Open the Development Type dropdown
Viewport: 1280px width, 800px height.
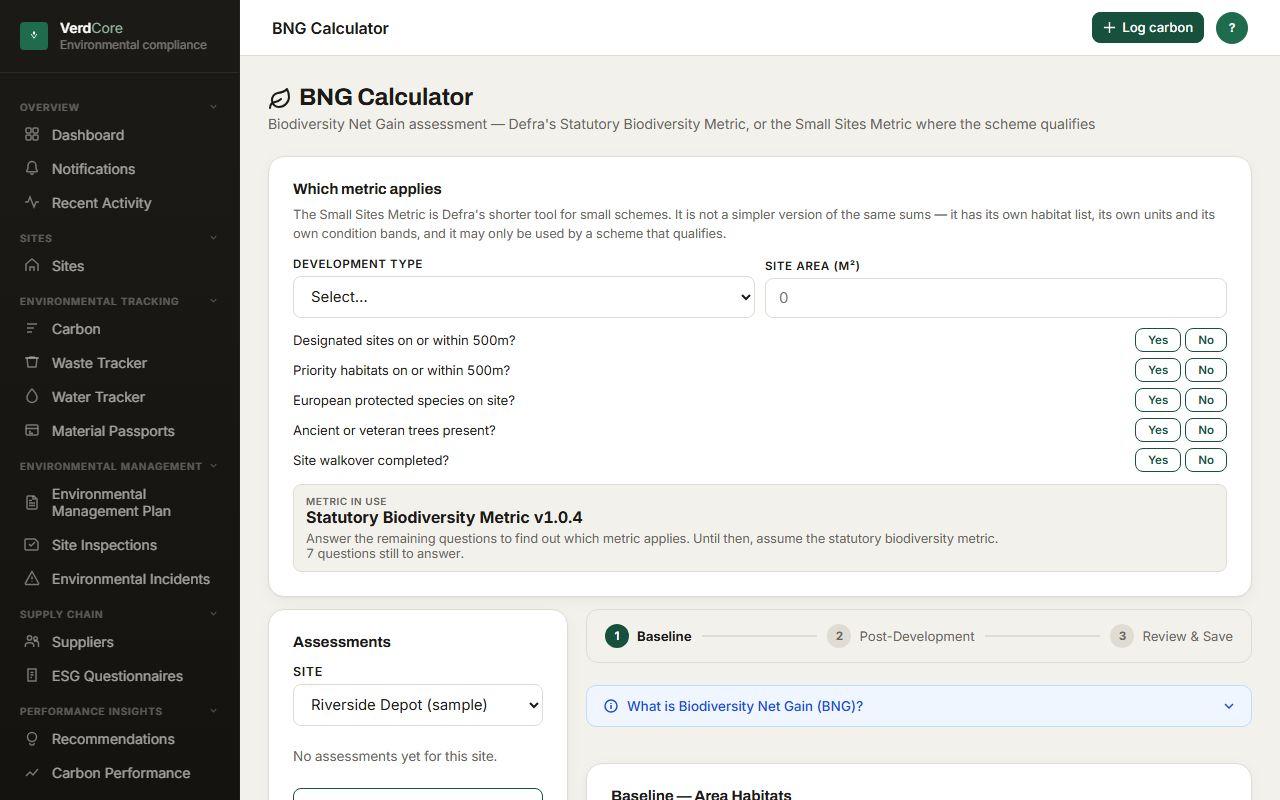[524, 297]
